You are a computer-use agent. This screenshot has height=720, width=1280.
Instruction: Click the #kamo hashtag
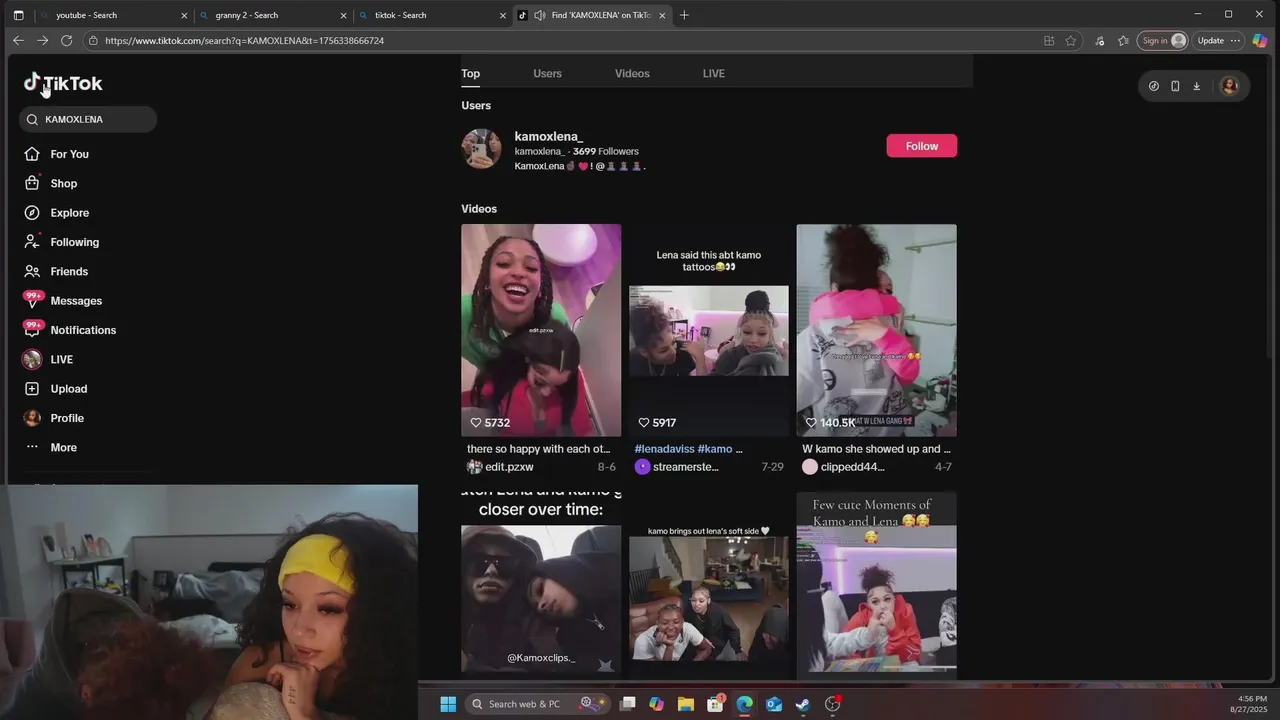pyautogui.click(x=715, y=449)
